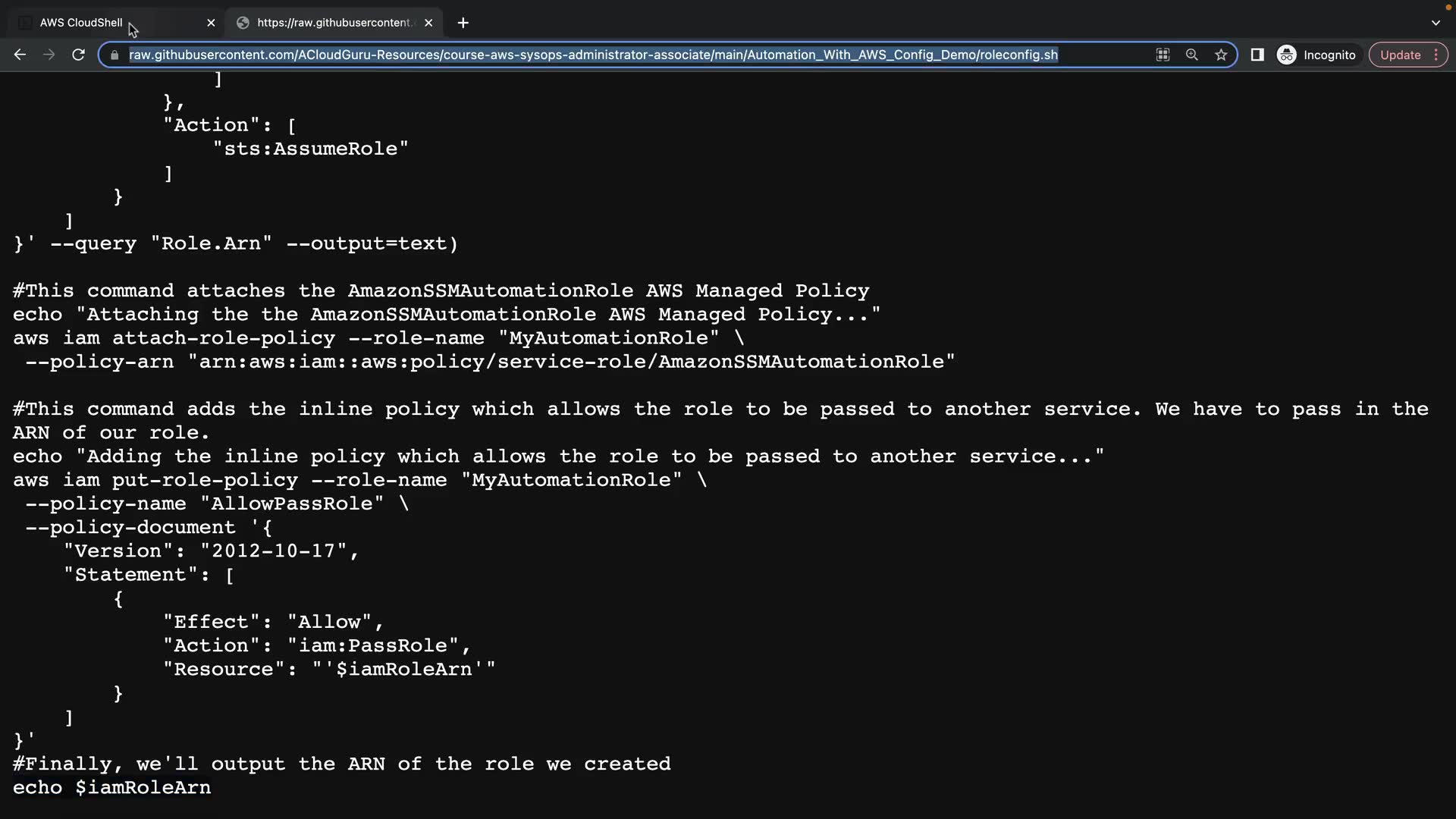Reload the roleconfig.sh page
The height and width of the screenshot is (819, 1456).
click(x=78, y=55)
